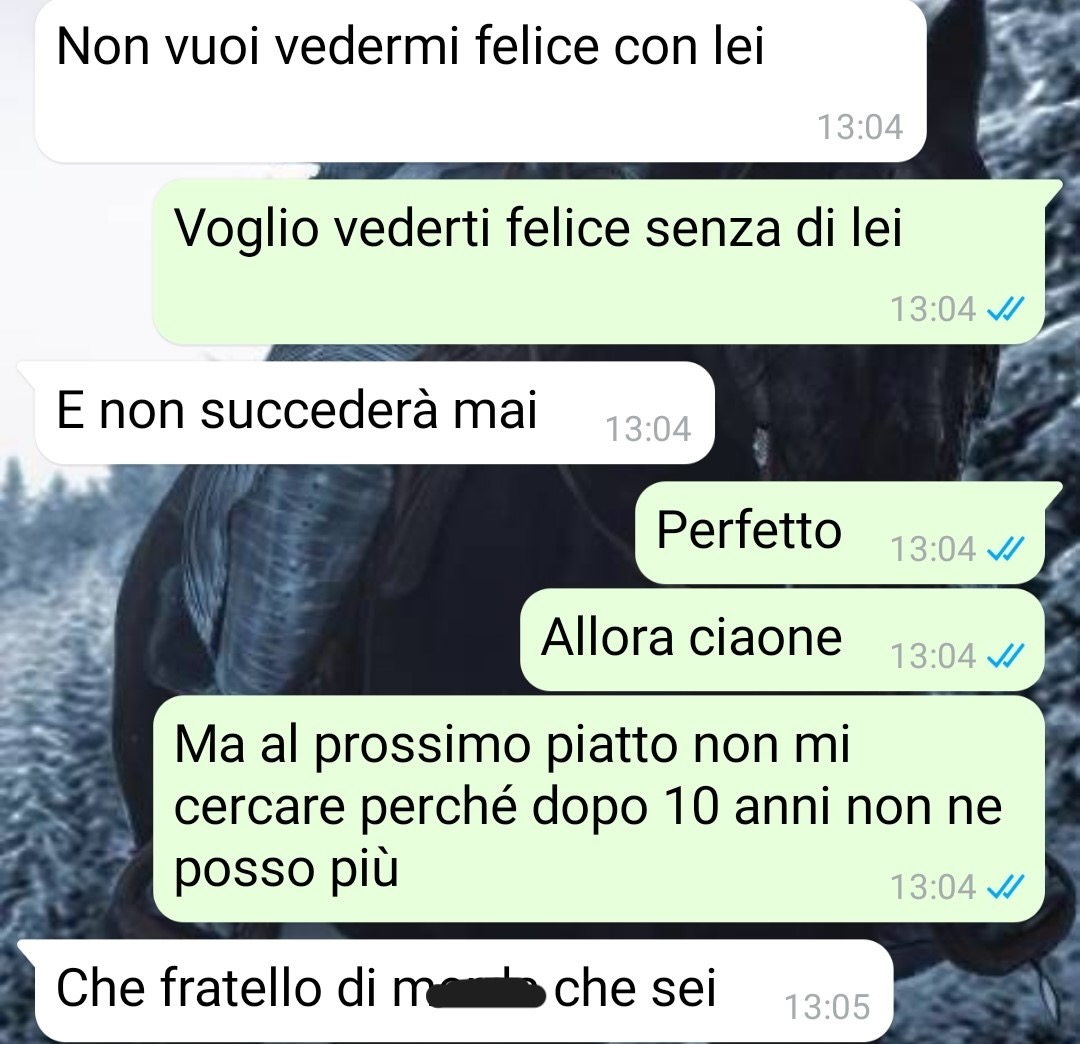Tap the 'Allora ciaone' message bubble
1080x1044 pixels.
pos(782,640)
